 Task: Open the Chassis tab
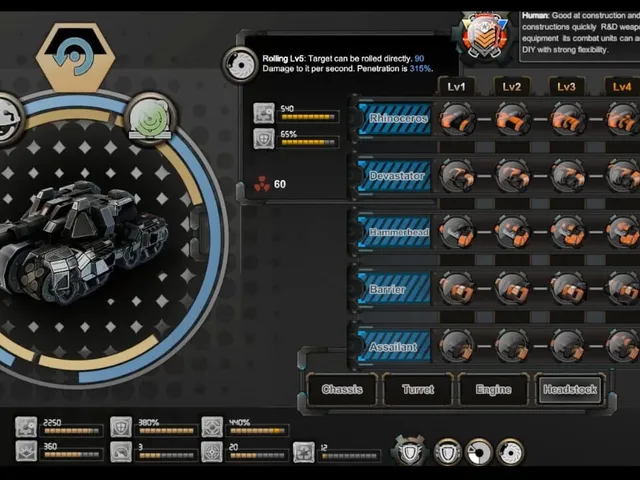[342, 389]
